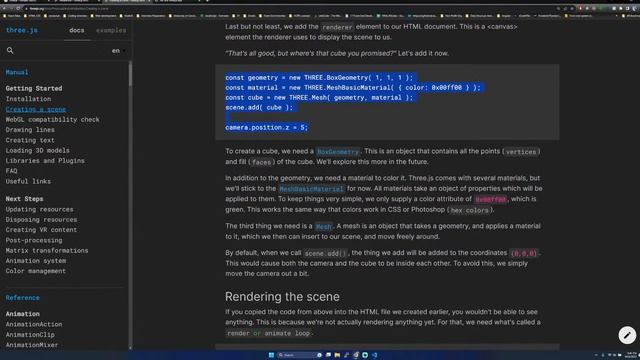Open the Creating a scene page
This screenshot has width=640, height=360.
[36, 109]
